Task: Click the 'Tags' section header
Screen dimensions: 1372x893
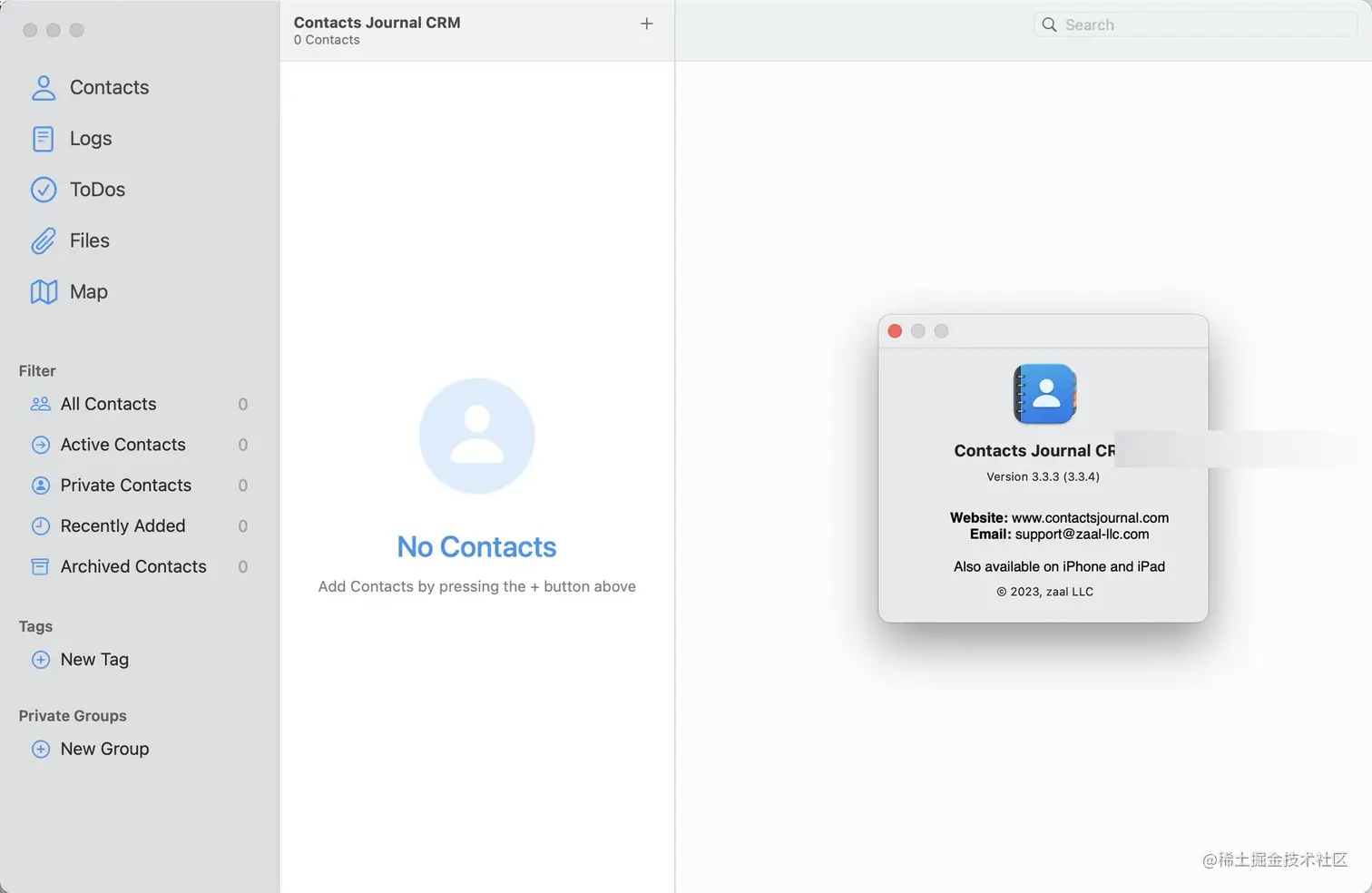Action: coord(35,626)
